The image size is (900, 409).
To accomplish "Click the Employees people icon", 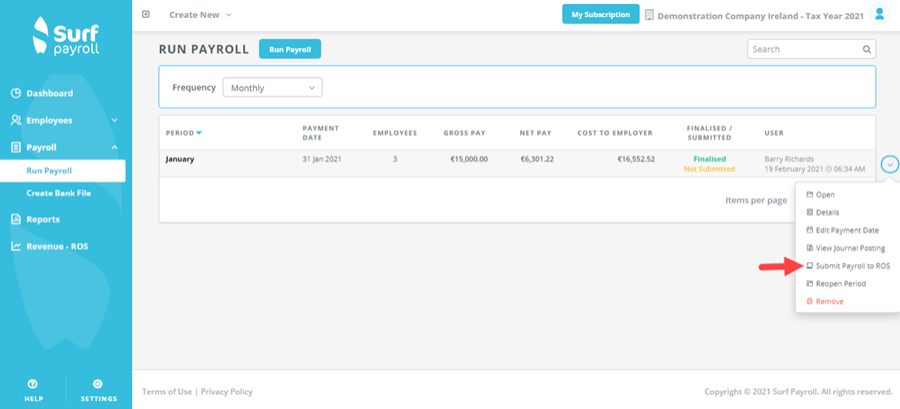I will point(16,120).
